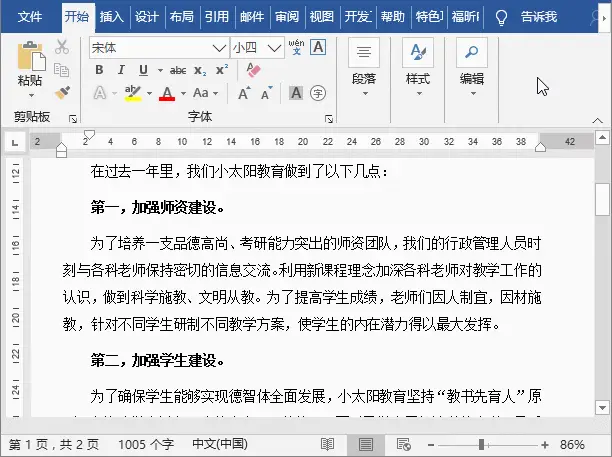
Task: Toggle Character Shading icon
Action: point(296,93)
